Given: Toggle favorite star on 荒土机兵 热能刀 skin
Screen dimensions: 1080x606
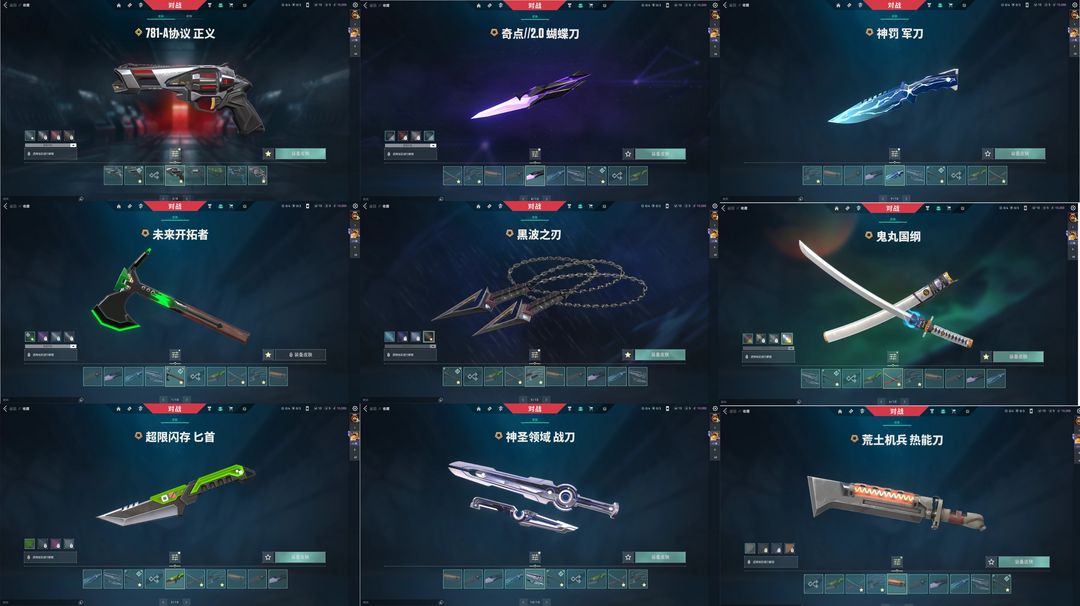Looking at the screenshot, I should pyautogui.click(x=990, y=562).
